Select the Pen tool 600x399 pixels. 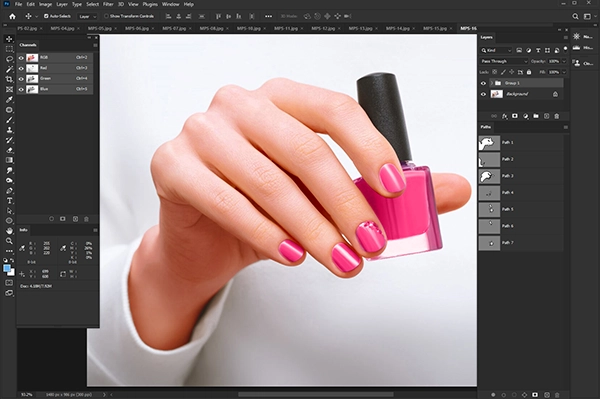click(9, 191)
